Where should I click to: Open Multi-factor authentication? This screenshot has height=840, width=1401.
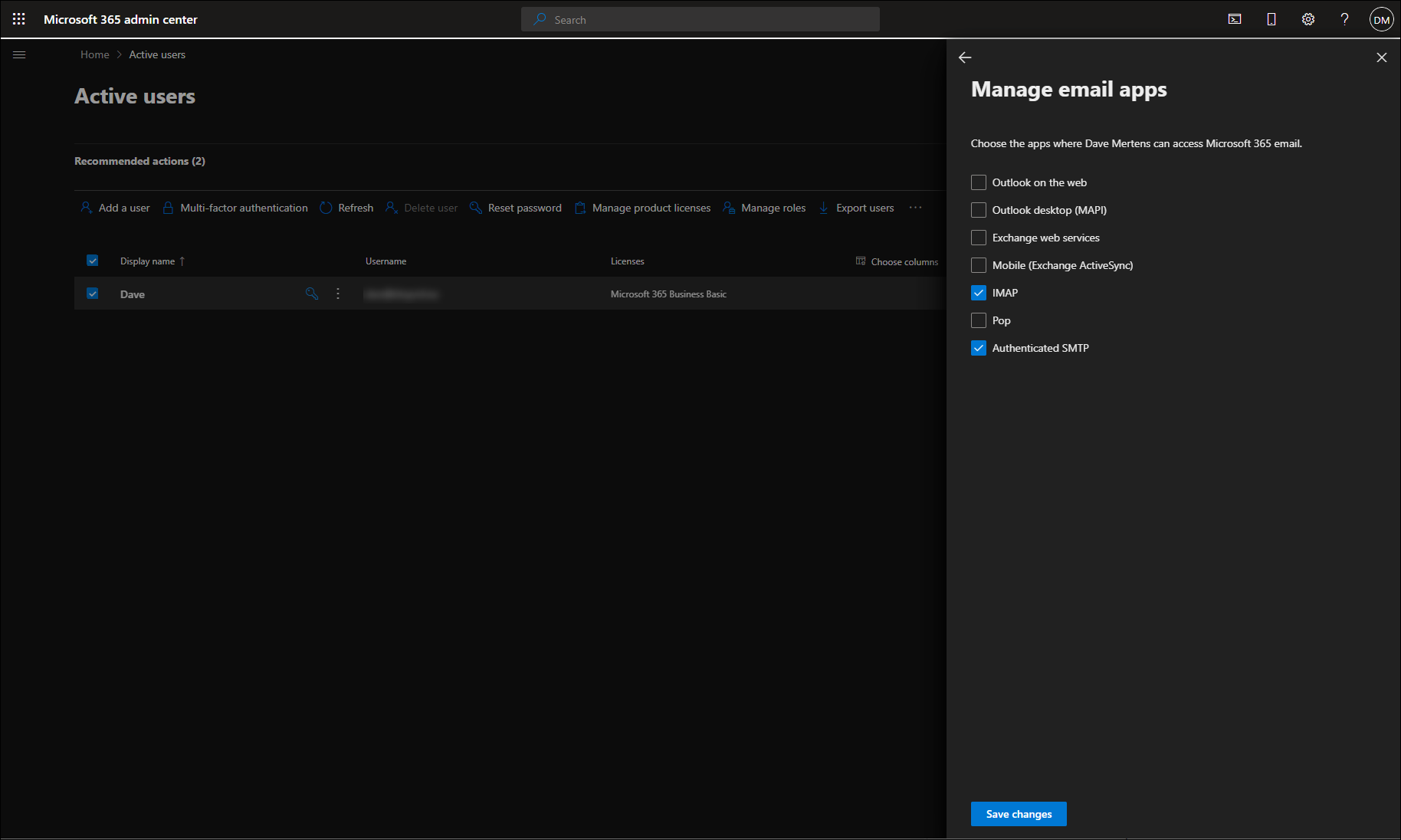pos(235,208)
